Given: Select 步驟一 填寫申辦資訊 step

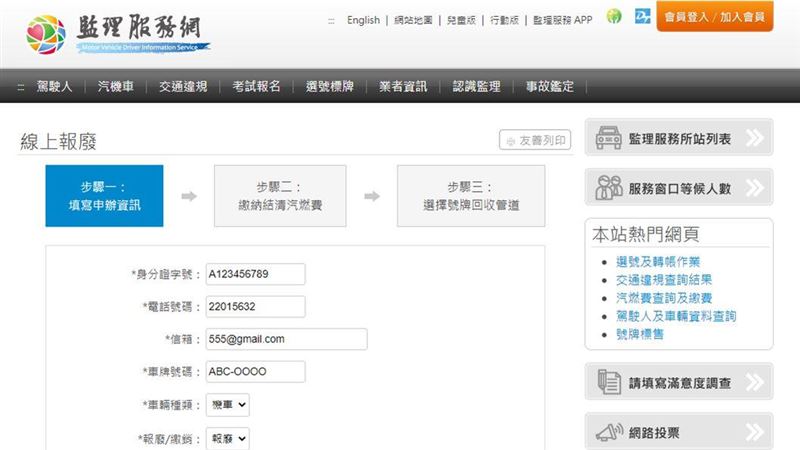Looking at the screenshot, I should (104, 195).
